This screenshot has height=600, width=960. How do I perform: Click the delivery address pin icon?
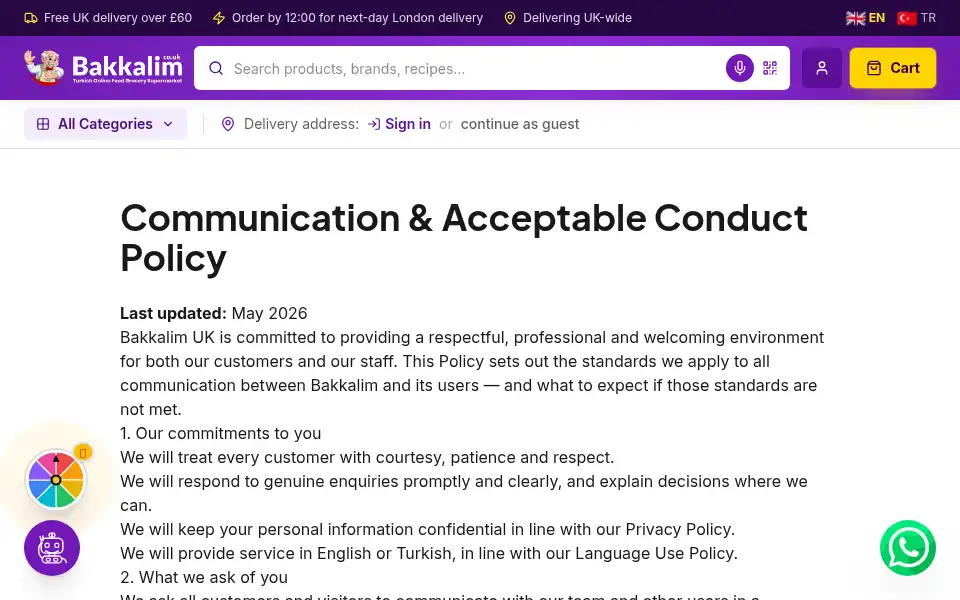[x=228, y=124]
